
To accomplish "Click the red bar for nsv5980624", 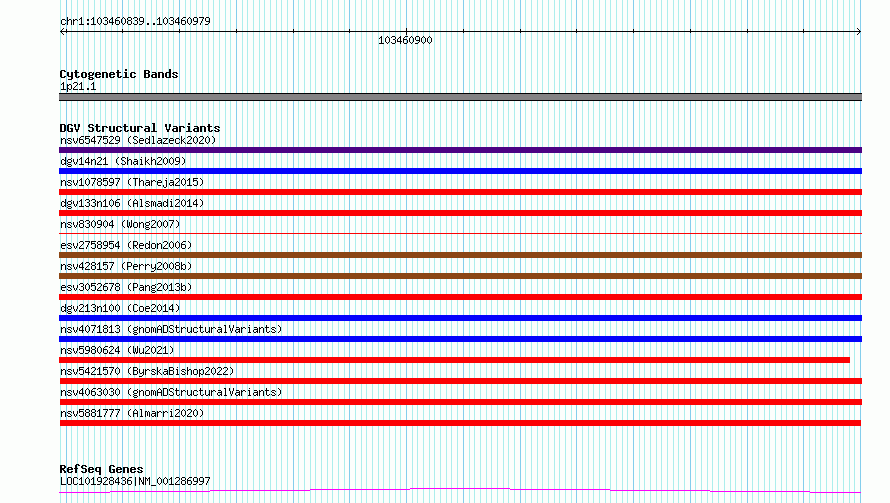I will (x=455, y=360).
